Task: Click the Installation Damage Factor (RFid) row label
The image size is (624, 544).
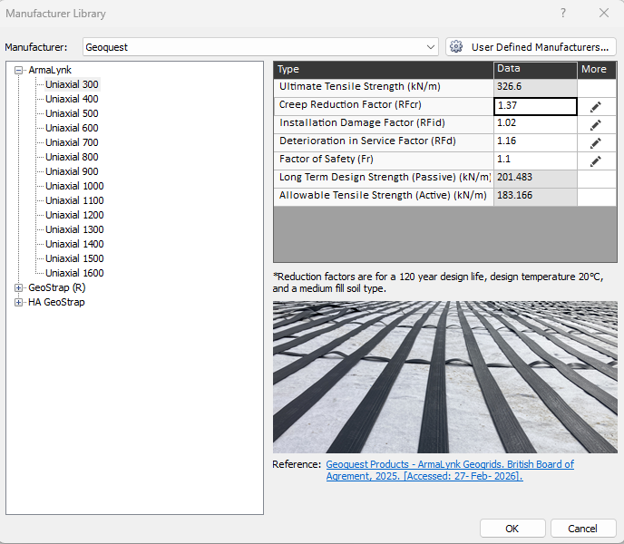Action: tap(362, 123)
